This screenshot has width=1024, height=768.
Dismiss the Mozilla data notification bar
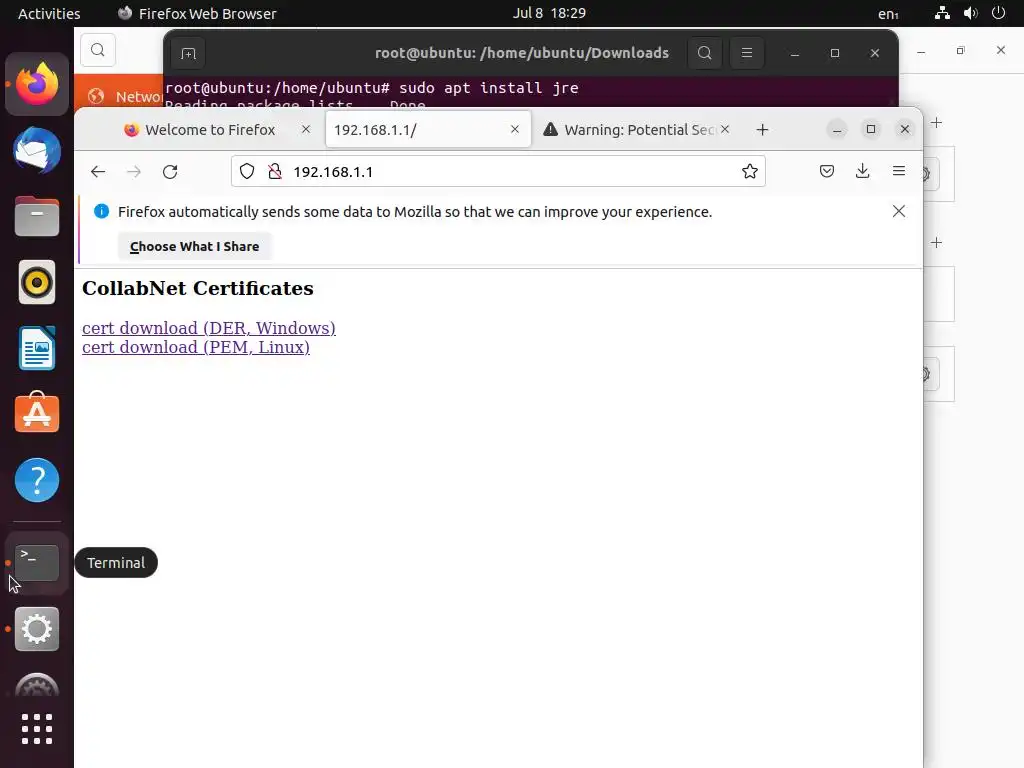(899, 211)
